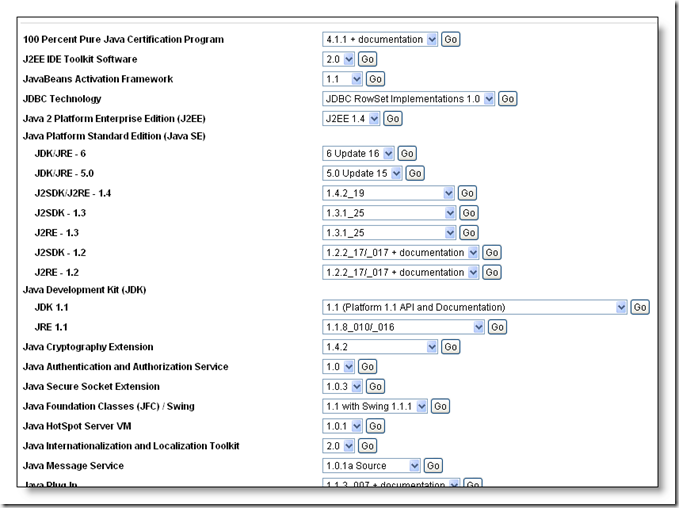The height and width of the screenshot is (508, 679).
Task: Open the J2SDK - 1.2 version dropdown
Action: click(x=401, y=252)
